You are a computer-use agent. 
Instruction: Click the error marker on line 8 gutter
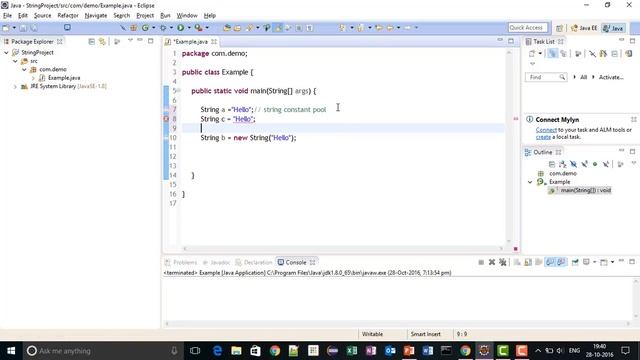coord(166,119)
